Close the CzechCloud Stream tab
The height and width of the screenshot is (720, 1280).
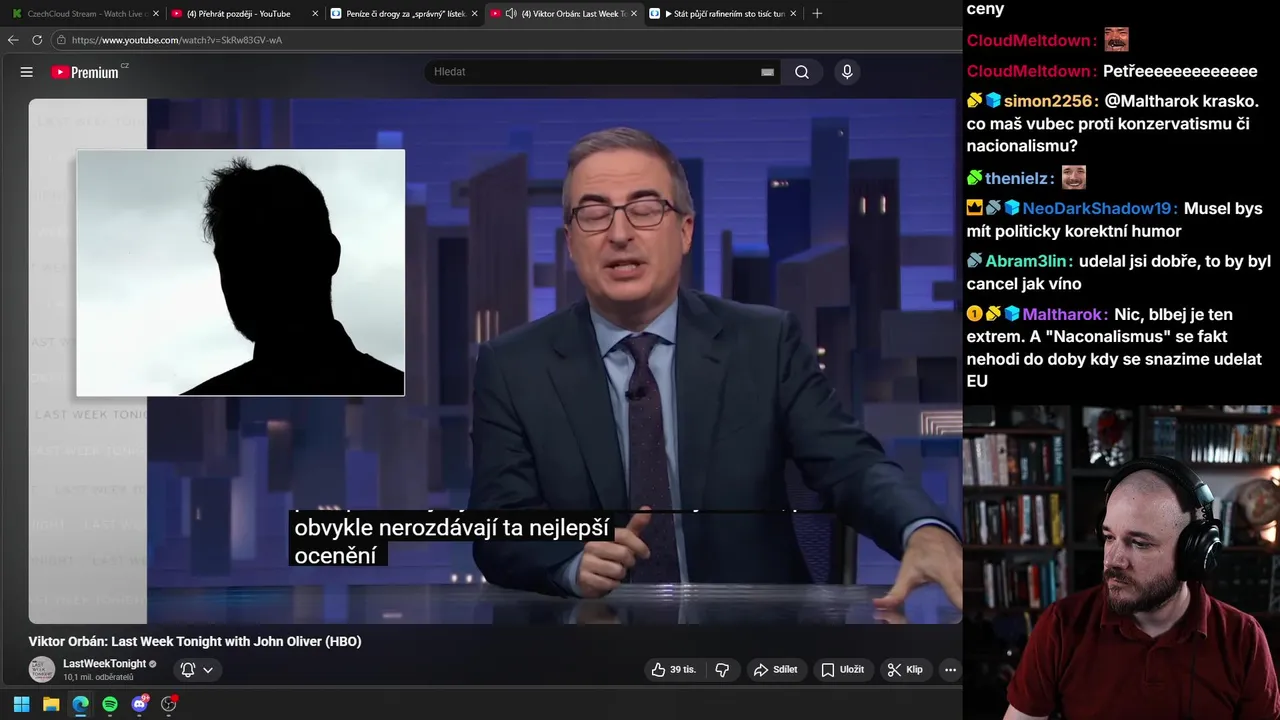pos(156,14)
